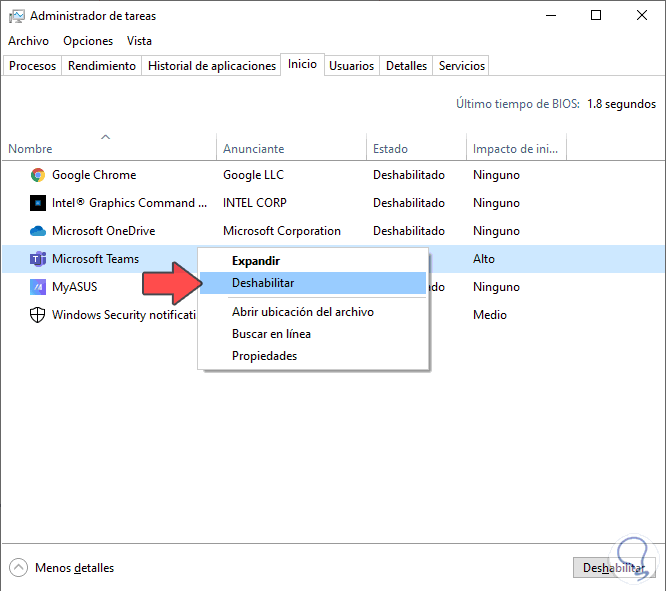Select the Intel Graphics Command row name

(130, 203)
